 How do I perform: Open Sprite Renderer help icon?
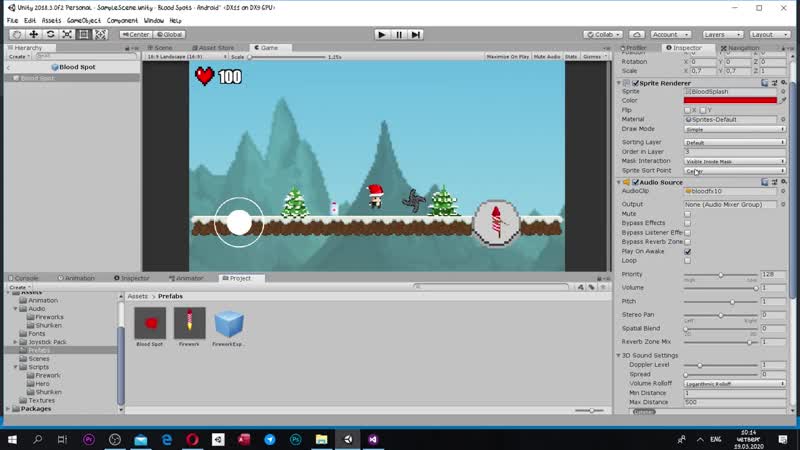coord(764,83)
